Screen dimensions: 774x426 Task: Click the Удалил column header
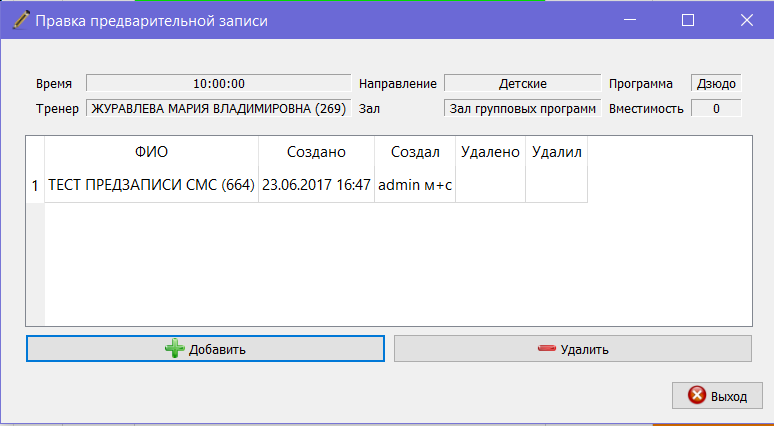[556, 152]
